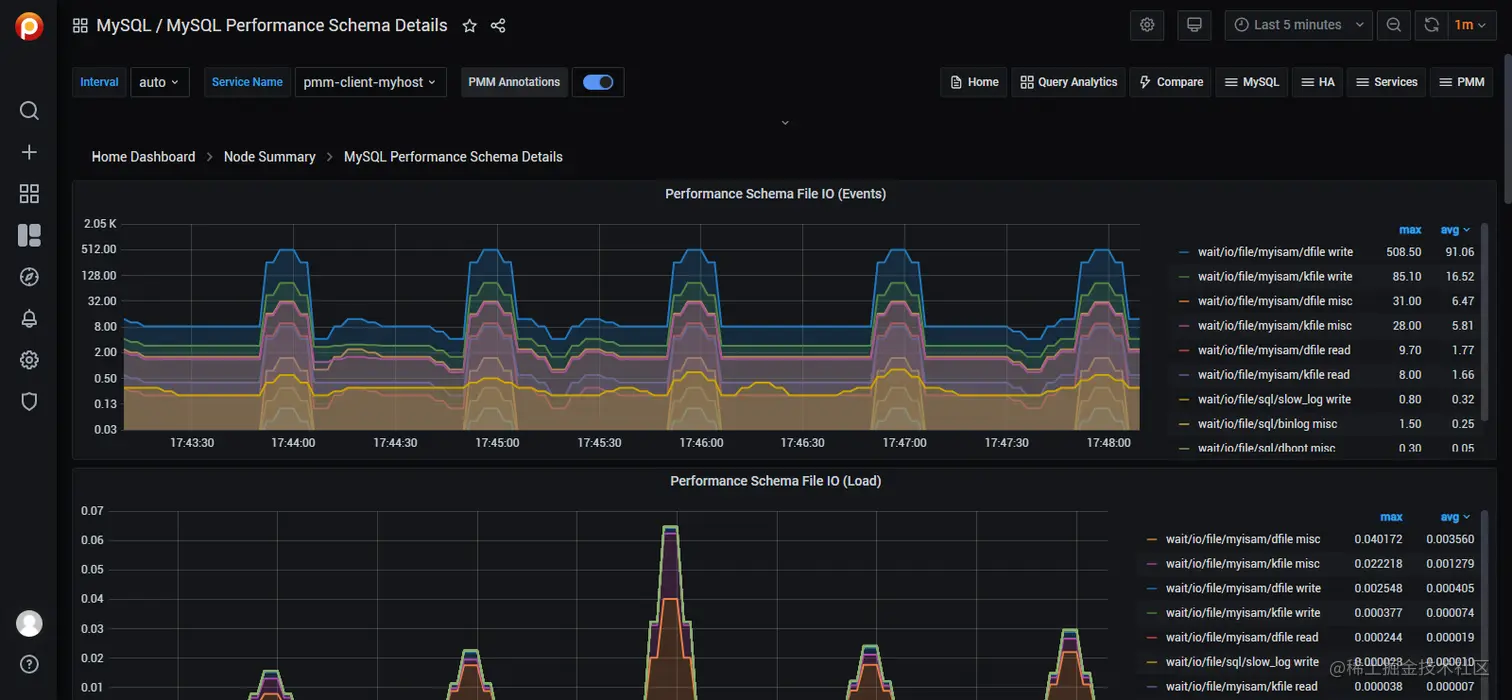Toggle sql/binlog misc series in Events legend
The image size is (1512, 700).
click(1268, 424)
